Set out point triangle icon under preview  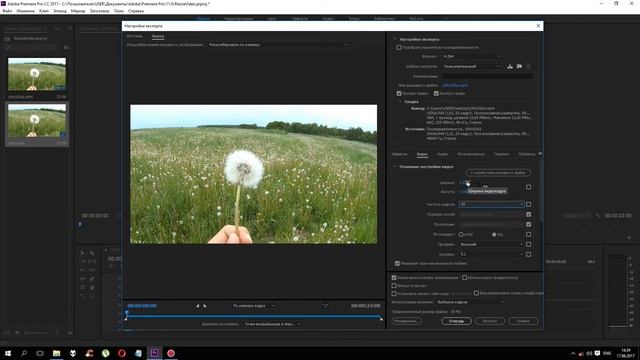(205, 306)
